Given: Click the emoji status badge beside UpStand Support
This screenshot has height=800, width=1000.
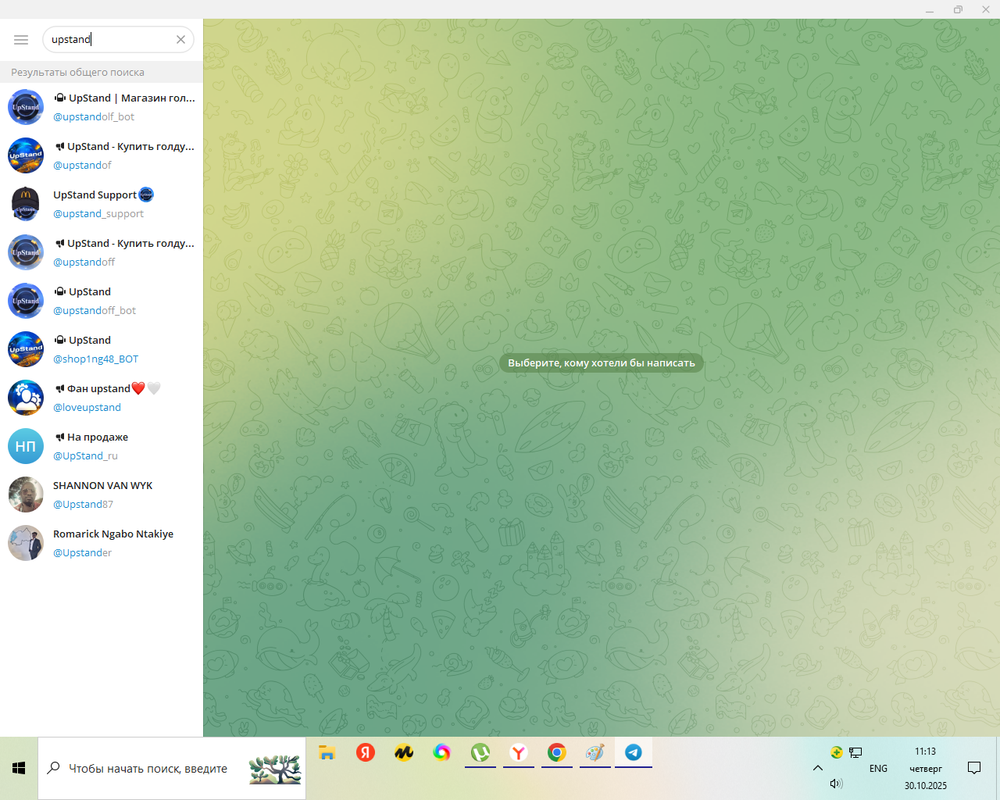Looking at the screenshot, I should 146,195.
